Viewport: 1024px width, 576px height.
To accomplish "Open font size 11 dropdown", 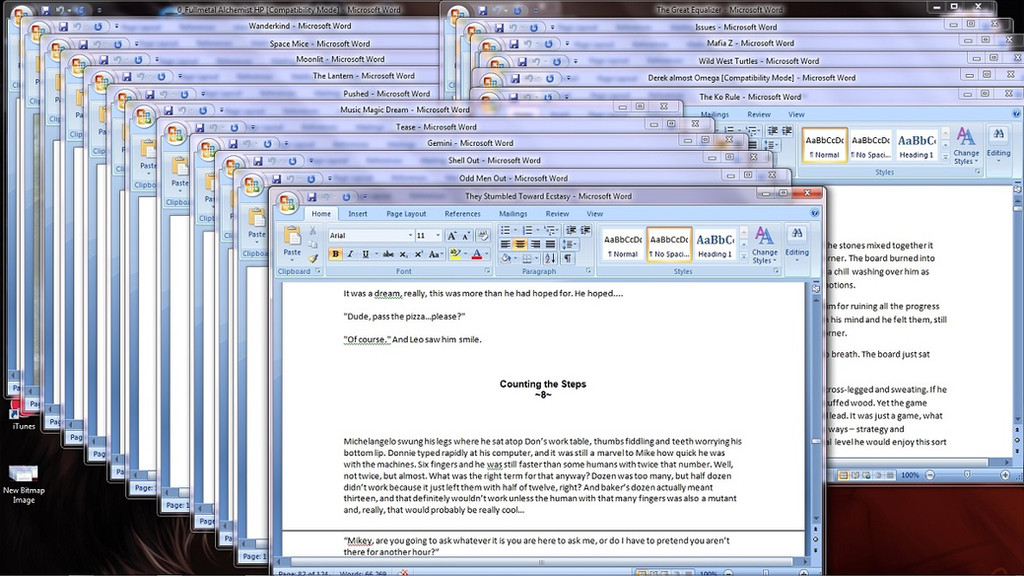I will coord(438,235).
